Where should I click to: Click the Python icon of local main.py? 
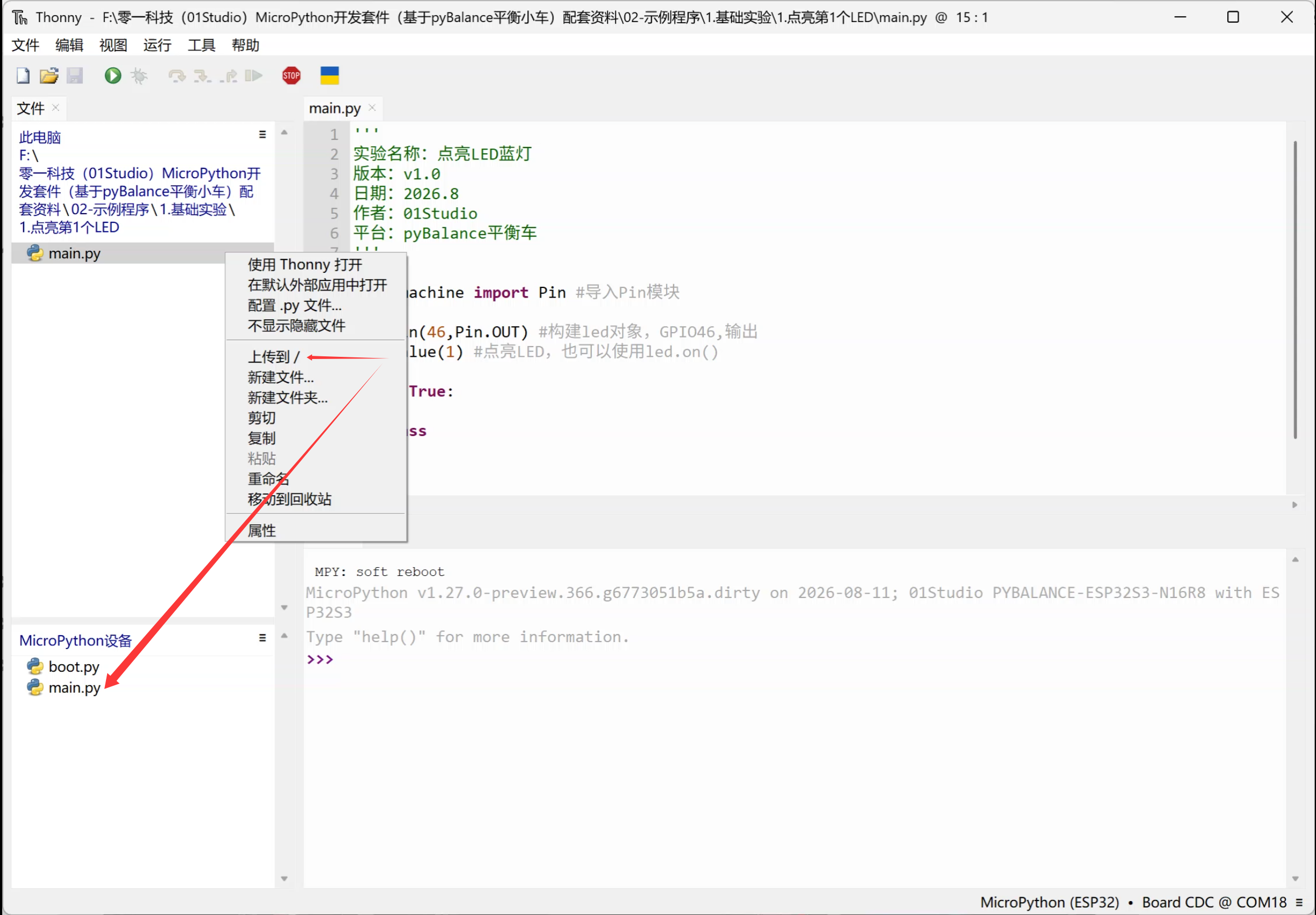coord(36,253)
